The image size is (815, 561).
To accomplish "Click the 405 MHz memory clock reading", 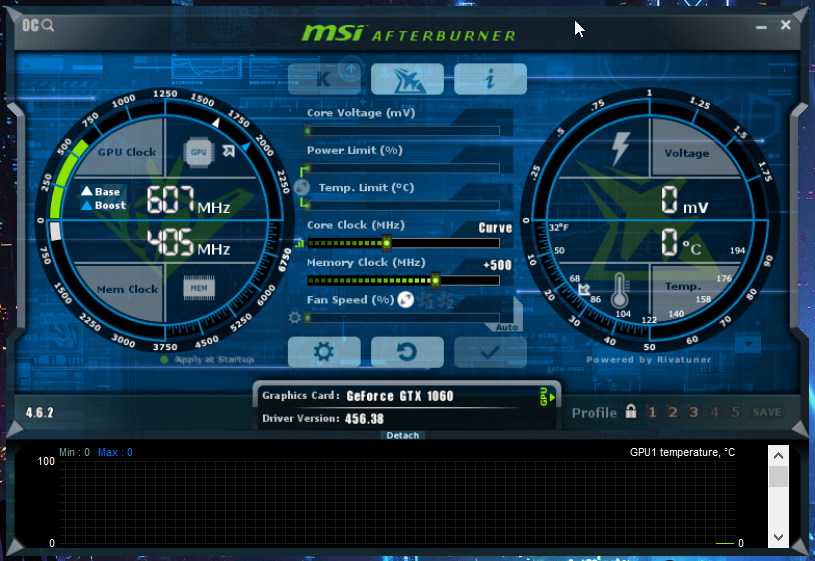I will (188, 243).
